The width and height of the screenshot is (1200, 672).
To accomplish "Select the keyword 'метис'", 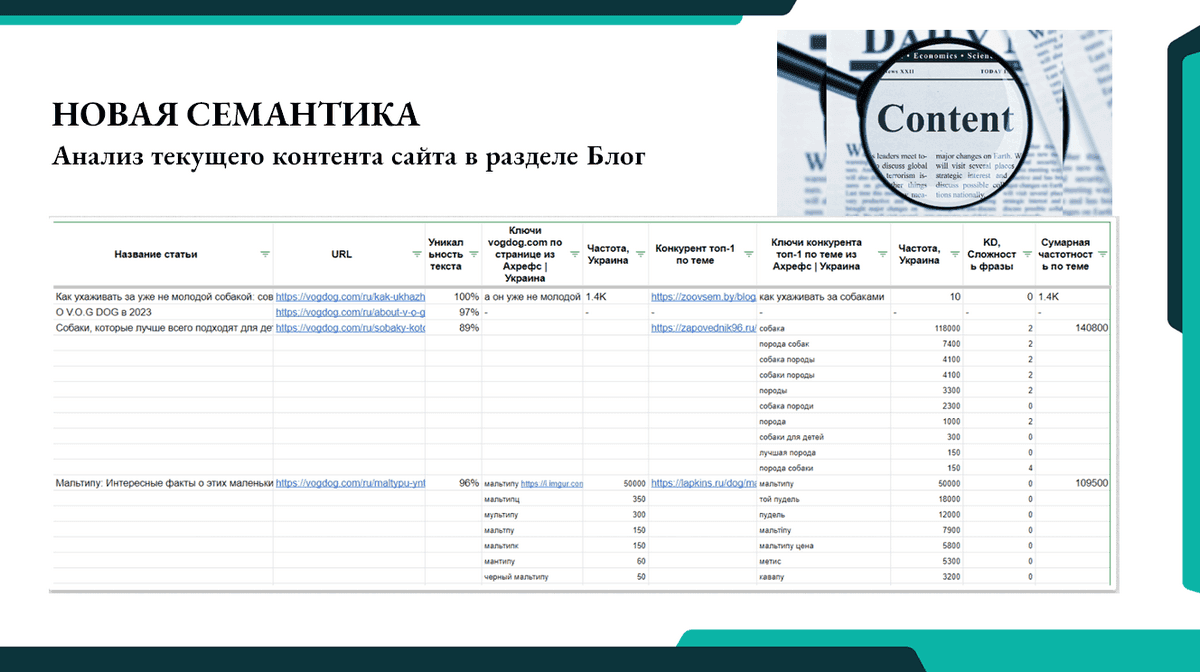I will (x=771, y=561).
